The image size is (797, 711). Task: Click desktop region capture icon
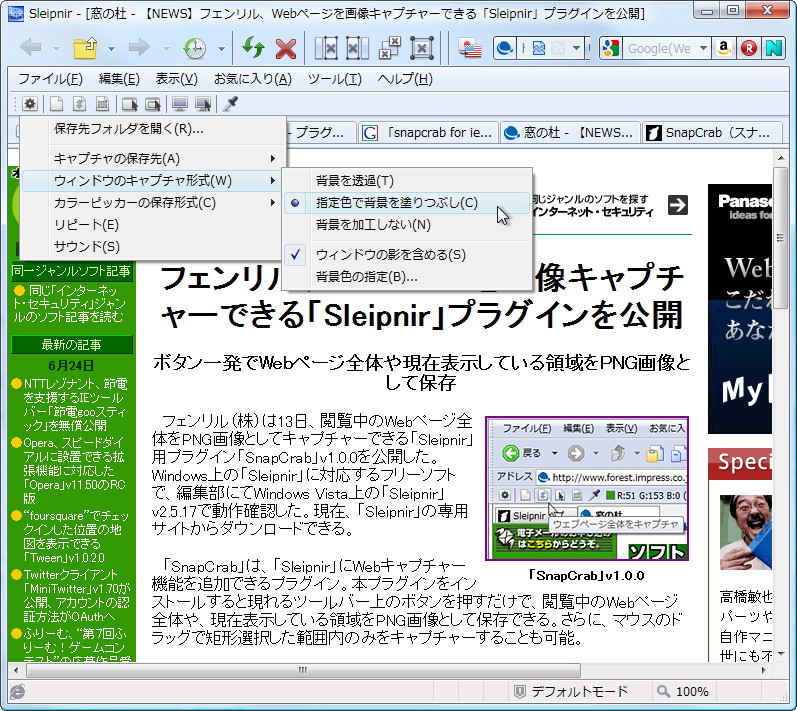(x=203, y=104)
